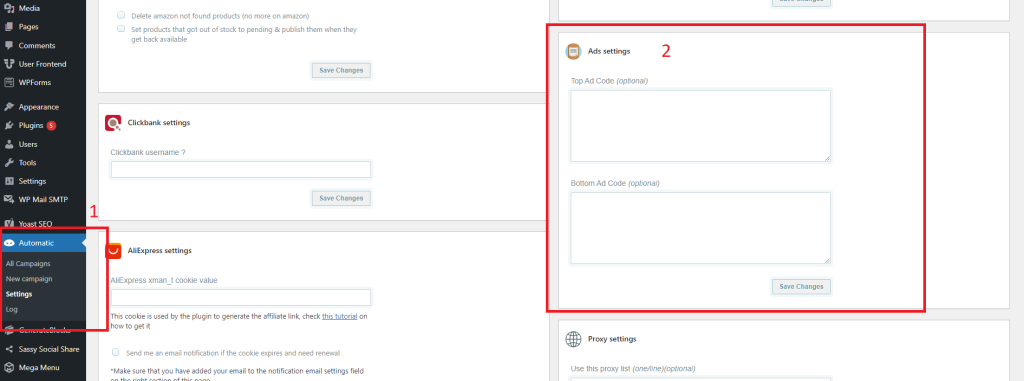Screen dimensions: 1024x381
Task: Click the AliExpress settings icon
Action: click(114, 250)
